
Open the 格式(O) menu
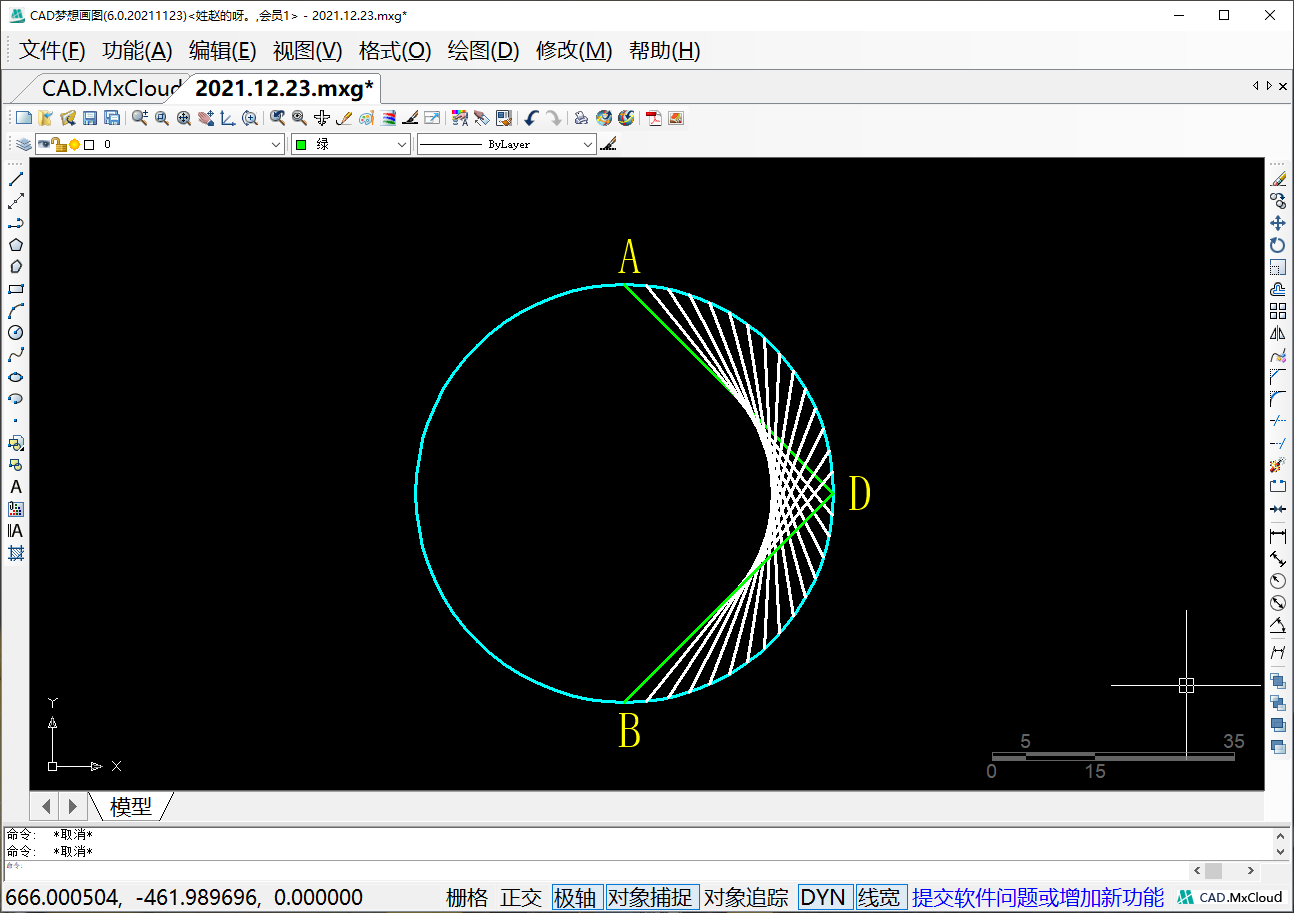click(395, 51)
